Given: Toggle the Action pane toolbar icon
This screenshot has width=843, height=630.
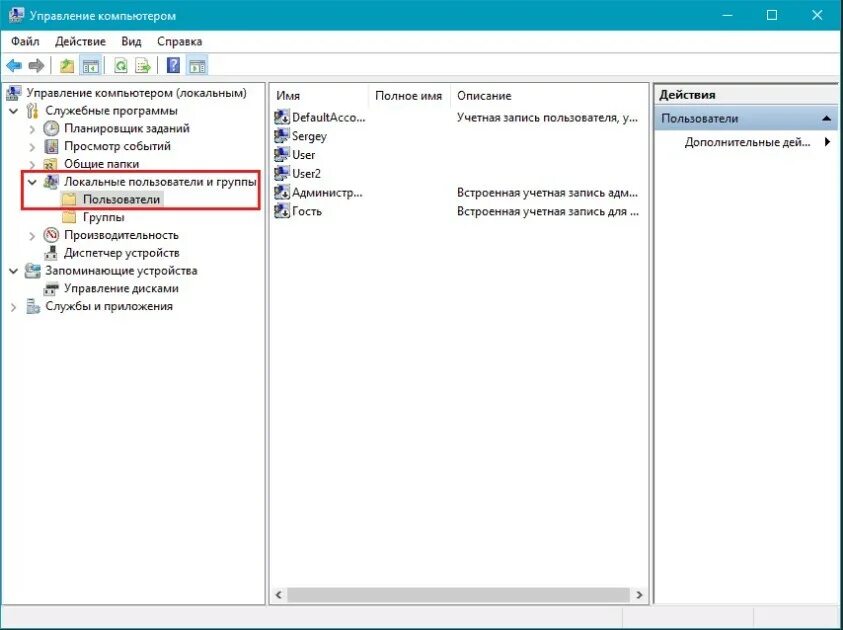Looking at the screenshot, I should tap(197, 66).
